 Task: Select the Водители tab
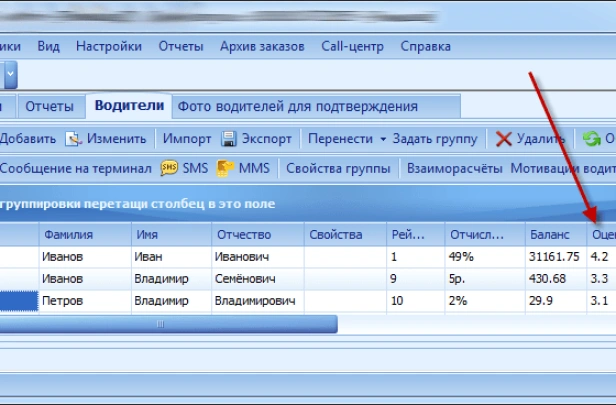point(128,106)
